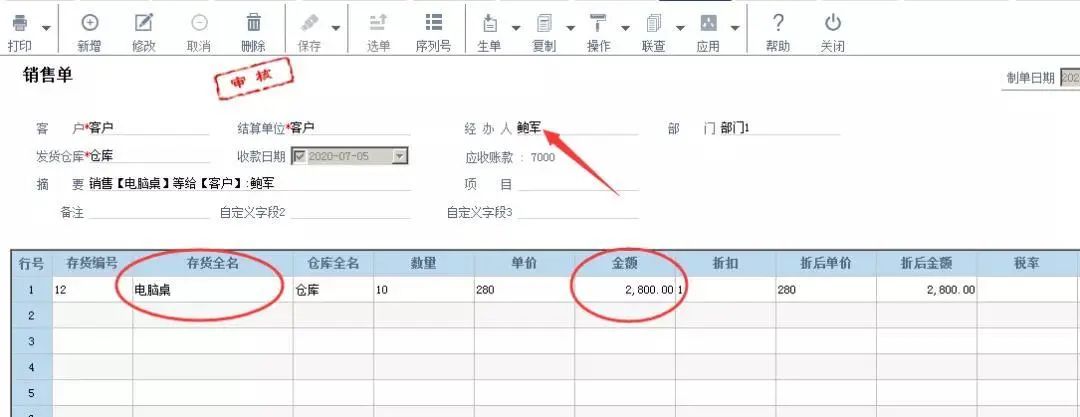The height and width of the screenshot is (417, 1080).
Task: Click the 生单 generate order icon
Action: [490, 23]
